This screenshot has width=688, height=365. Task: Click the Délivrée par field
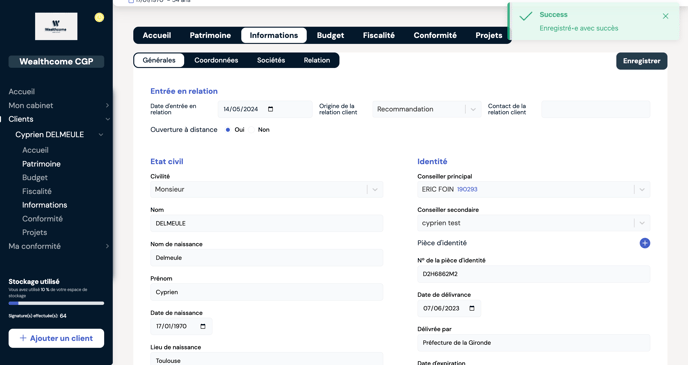tap(534, 343)
